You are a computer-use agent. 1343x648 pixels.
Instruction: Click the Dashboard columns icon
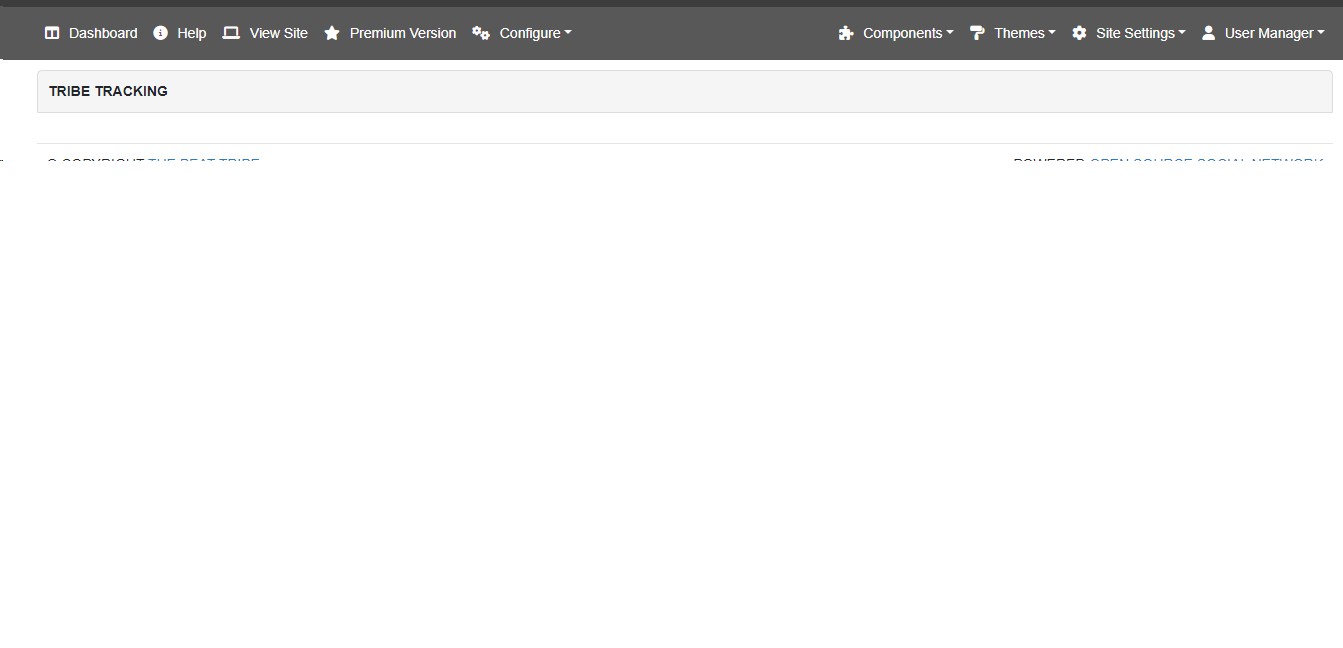(x=52, y=33)
